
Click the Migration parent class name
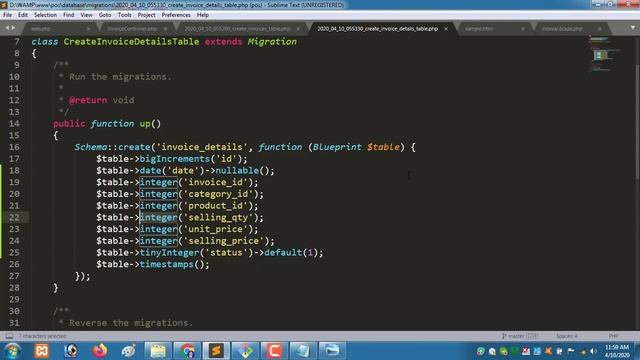(272, 42)
